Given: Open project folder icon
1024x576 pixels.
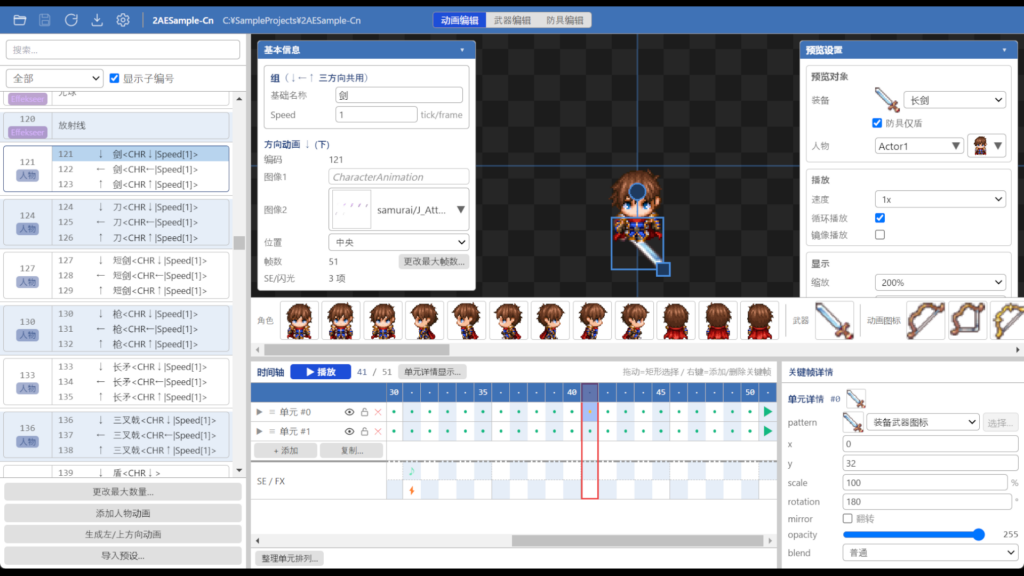Looking at the screenshot, I should click(x=20, y=20).
